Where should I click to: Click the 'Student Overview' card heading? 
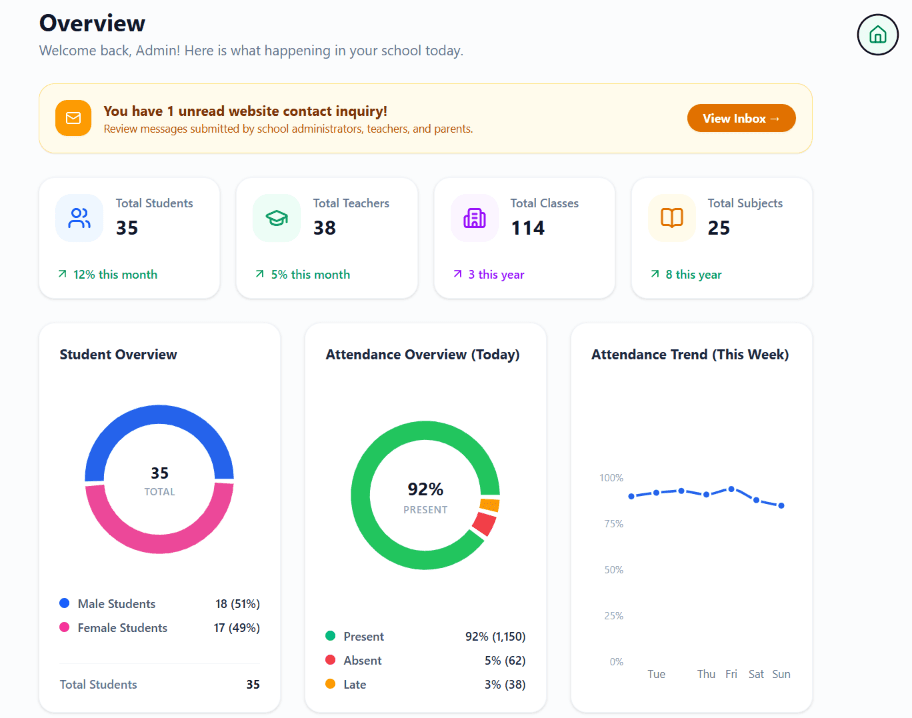pyautogui.click(x=118, y=354)
